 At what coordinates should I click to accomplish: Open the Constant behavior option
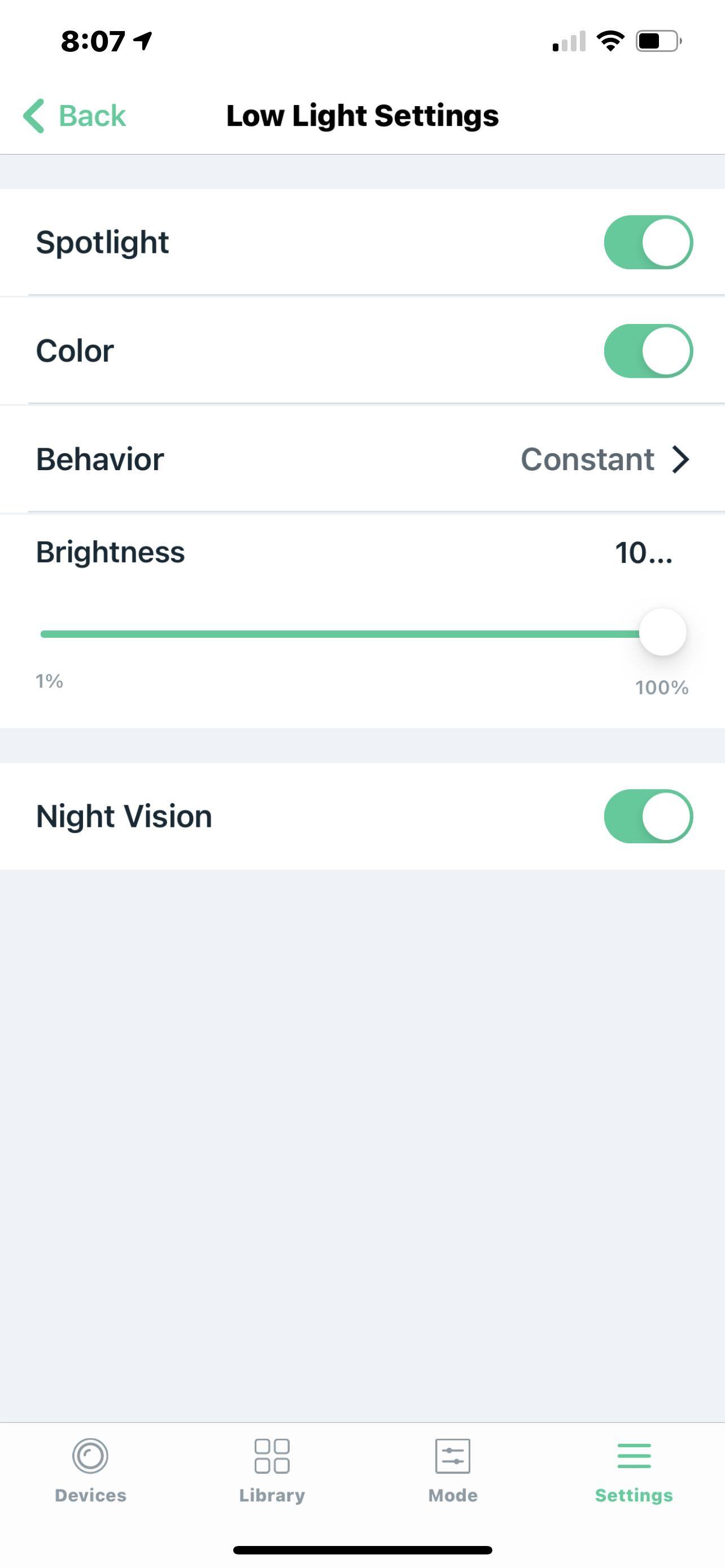click(x=587, y=459)
